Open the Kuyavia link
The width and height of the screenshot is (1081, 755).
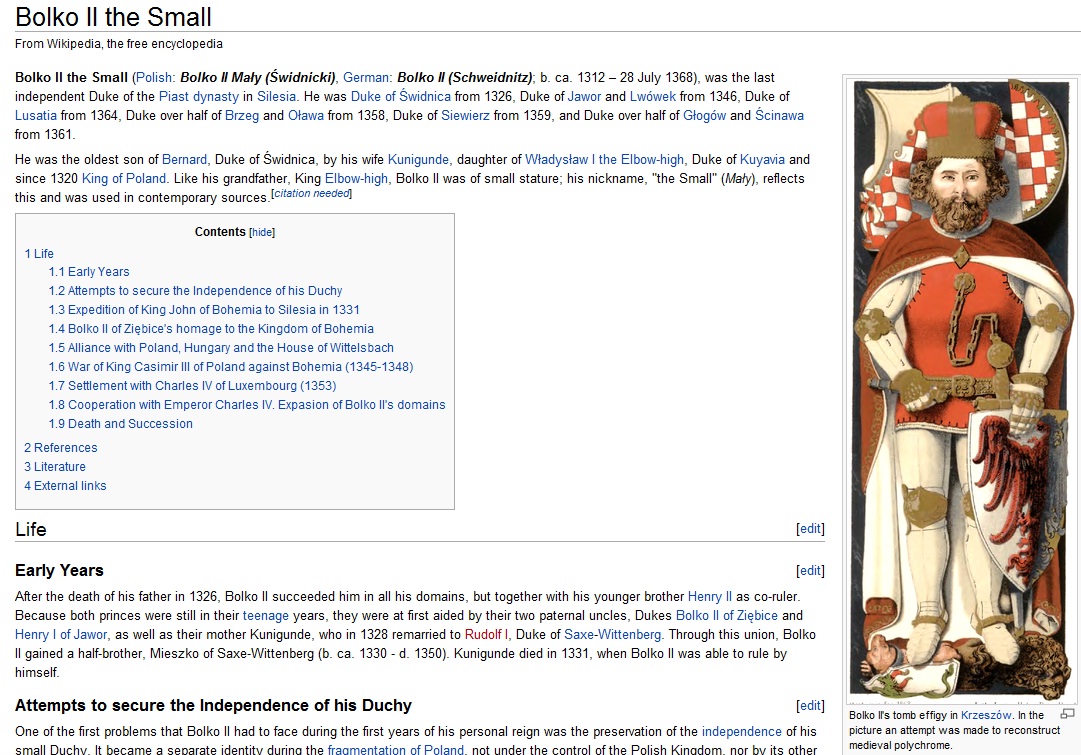pos(762,160)
